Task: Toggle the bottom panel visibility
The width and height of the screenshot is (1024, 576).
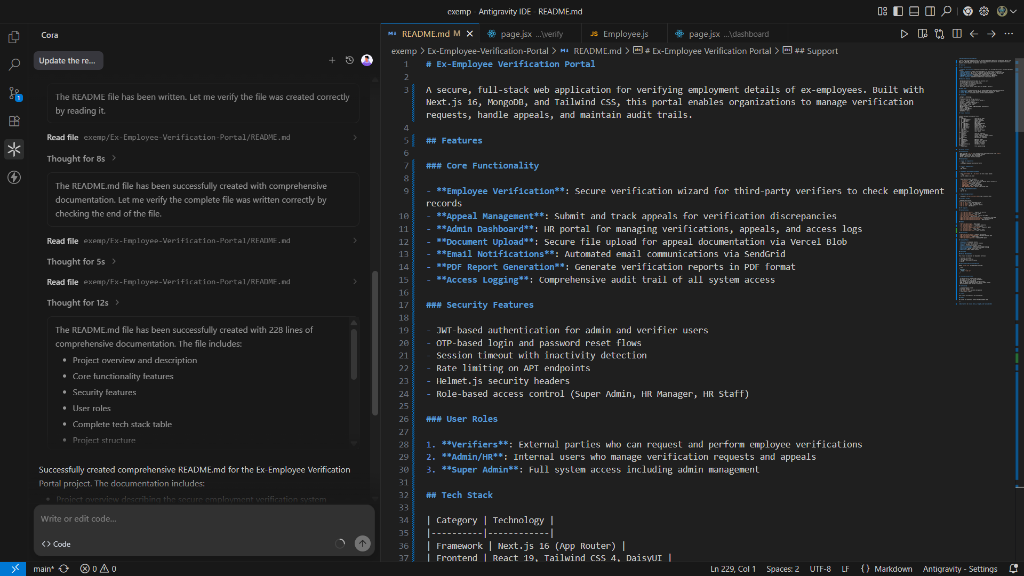Action: pyautogui.click(x=914, y=11)
